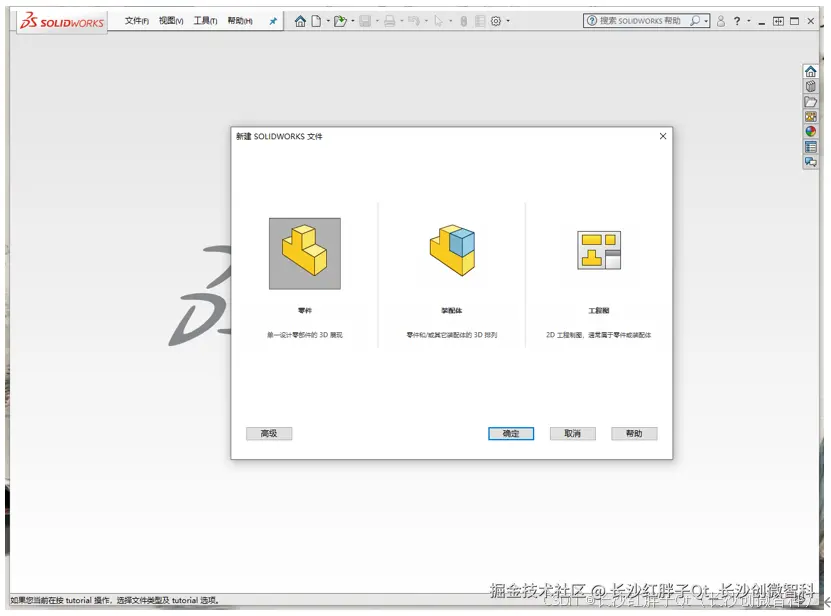Click the search magnifier icon
This screenshot has height=616, width=831.
[x=694, y=21]
